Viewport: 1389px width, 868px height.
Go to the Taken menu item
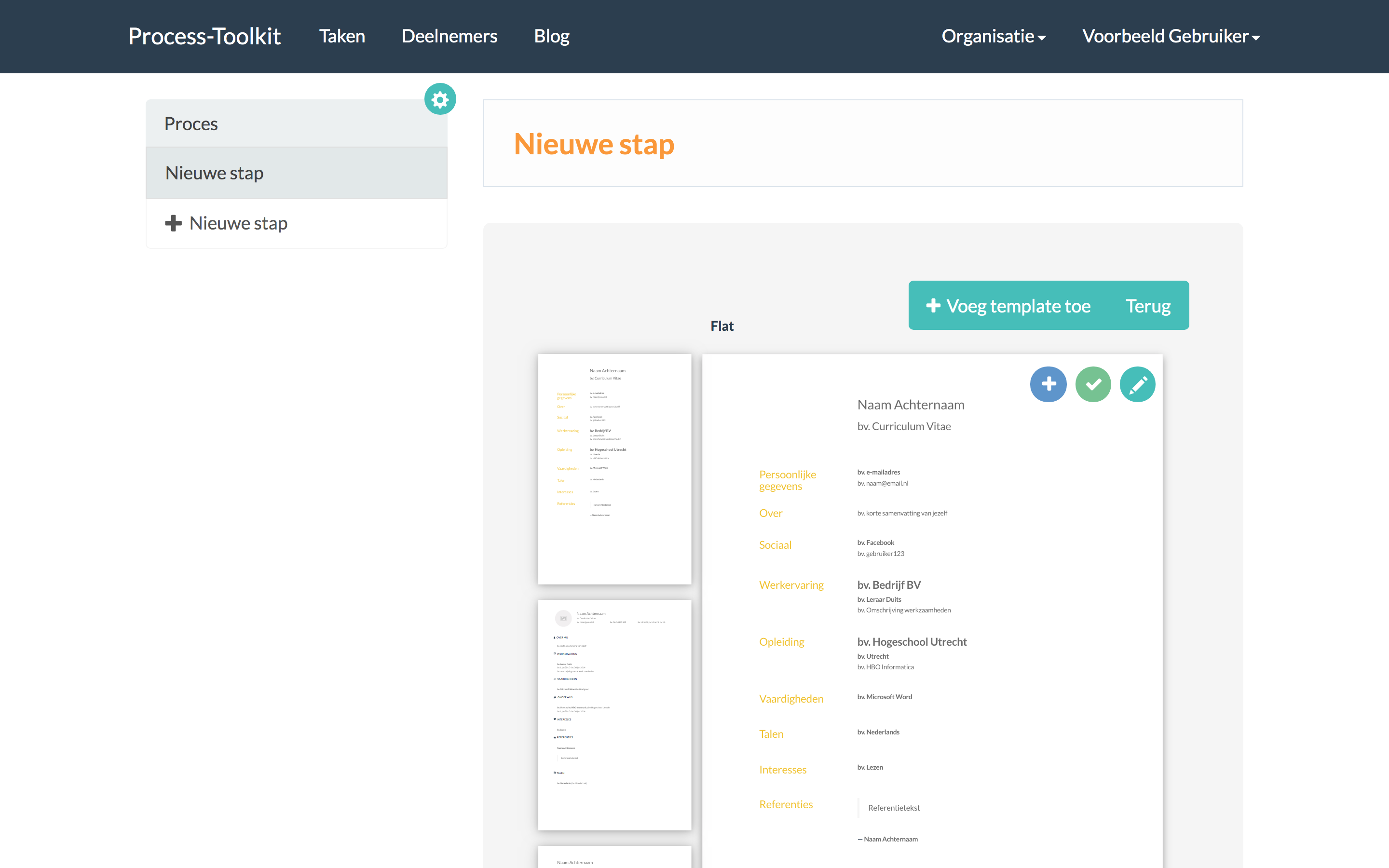click(x=342, y=36)
